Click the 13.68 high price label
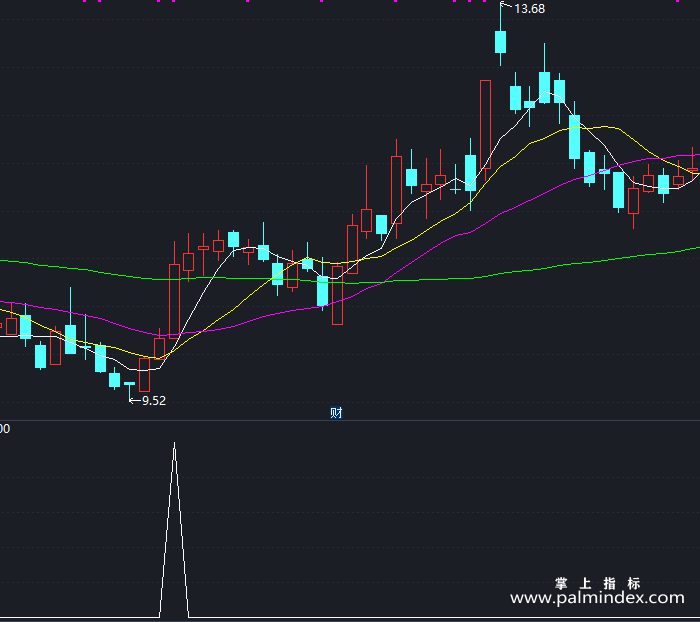Screen dimensions: 700x622 click(x=529, y=9)
